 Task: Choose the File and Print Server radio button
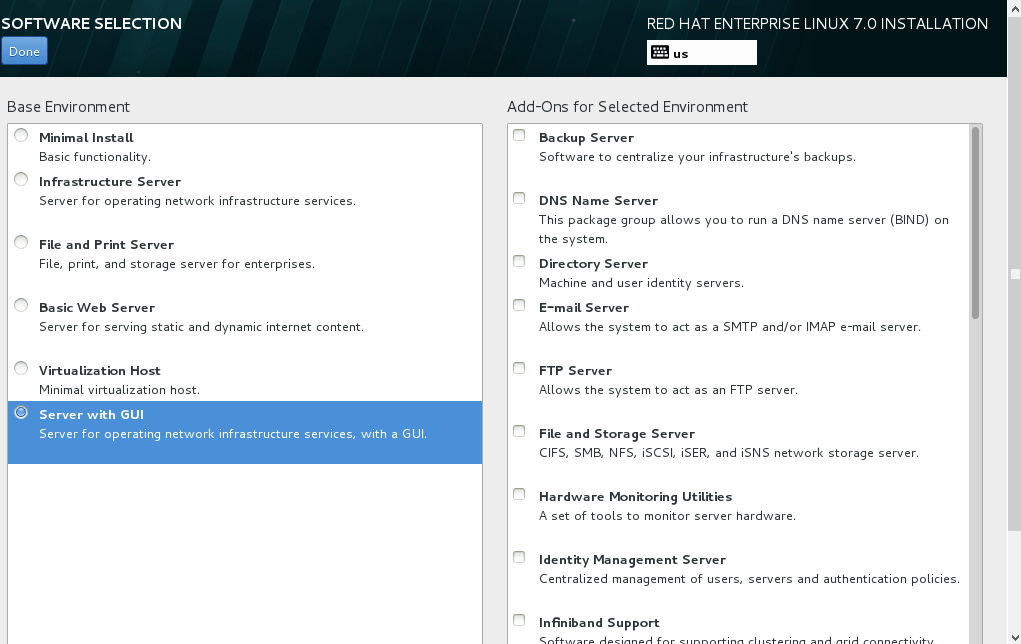coord(21,242)
